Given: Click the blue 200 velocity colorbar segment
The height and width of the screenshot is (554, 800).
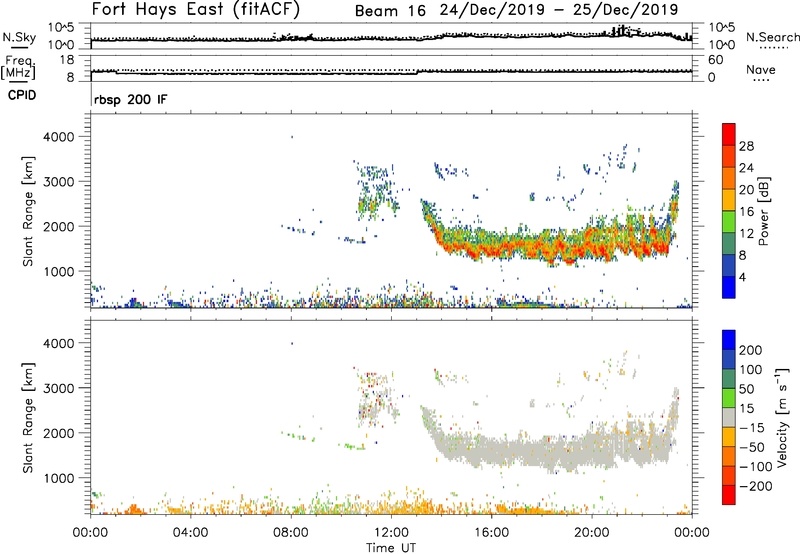Looking at the screenshot, I should [x=729, y=340].
